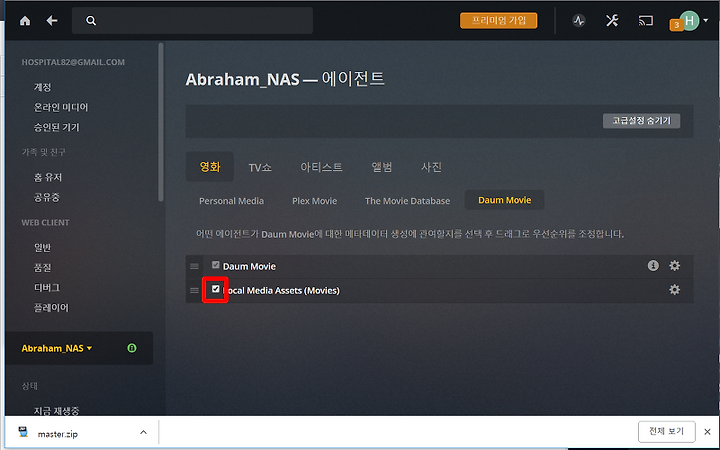Open 일반 under Web Client

[42, 248]
